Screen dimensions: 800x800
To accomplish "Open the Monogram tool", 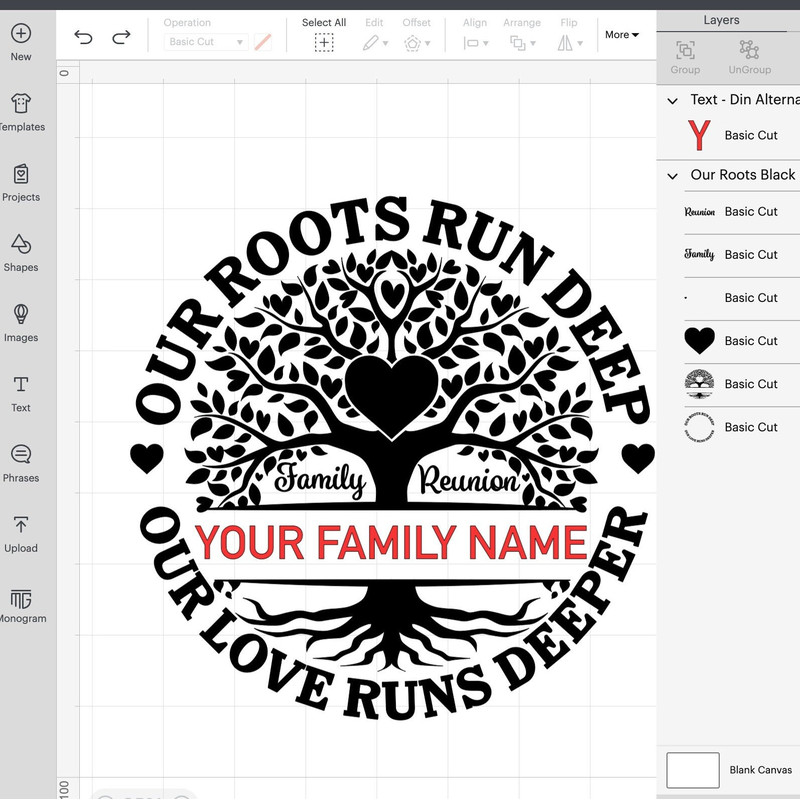I will (x=21, y=598).
